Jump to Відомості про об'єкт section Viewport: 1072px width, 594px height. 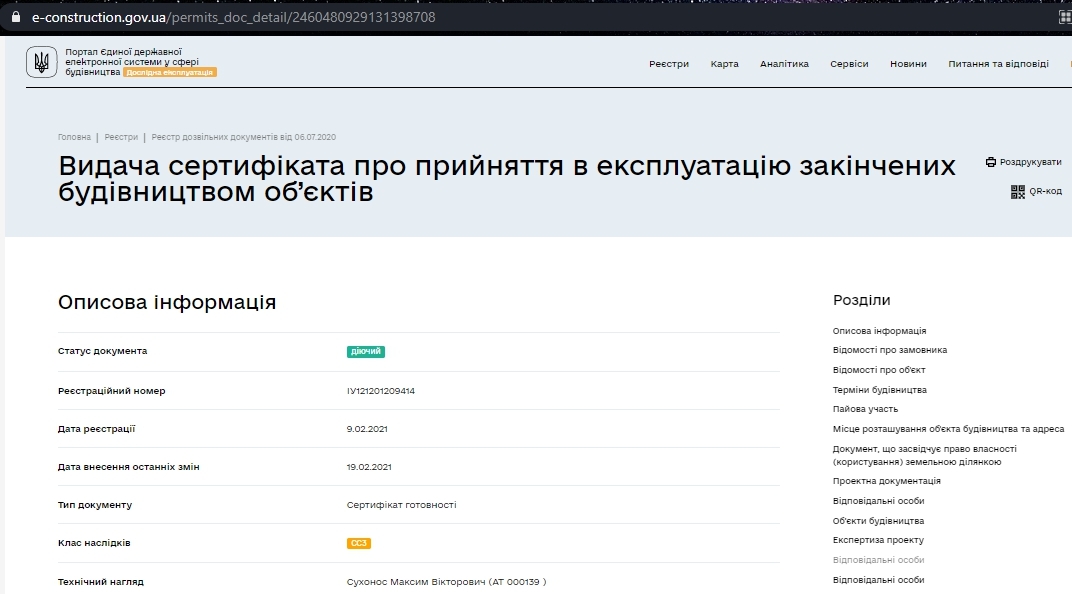(x=879, y=370)
